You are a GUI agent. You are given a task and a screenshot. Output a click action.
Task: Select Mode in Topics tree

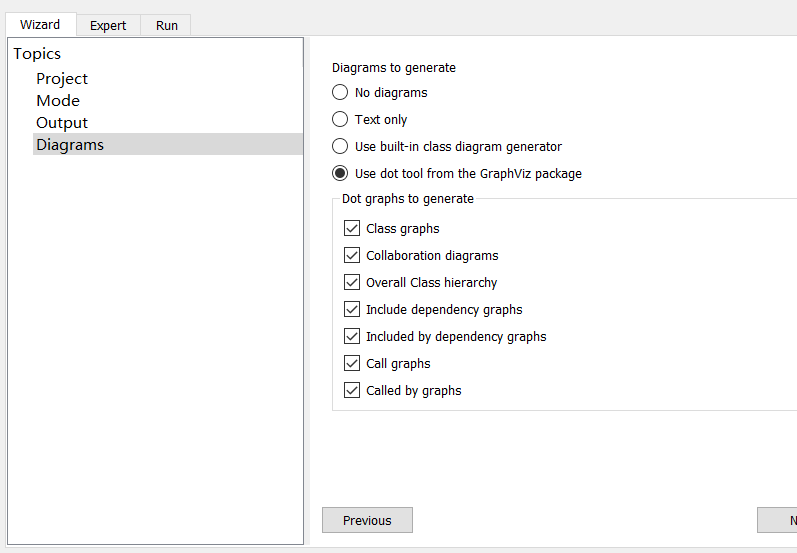pos(58,101)
